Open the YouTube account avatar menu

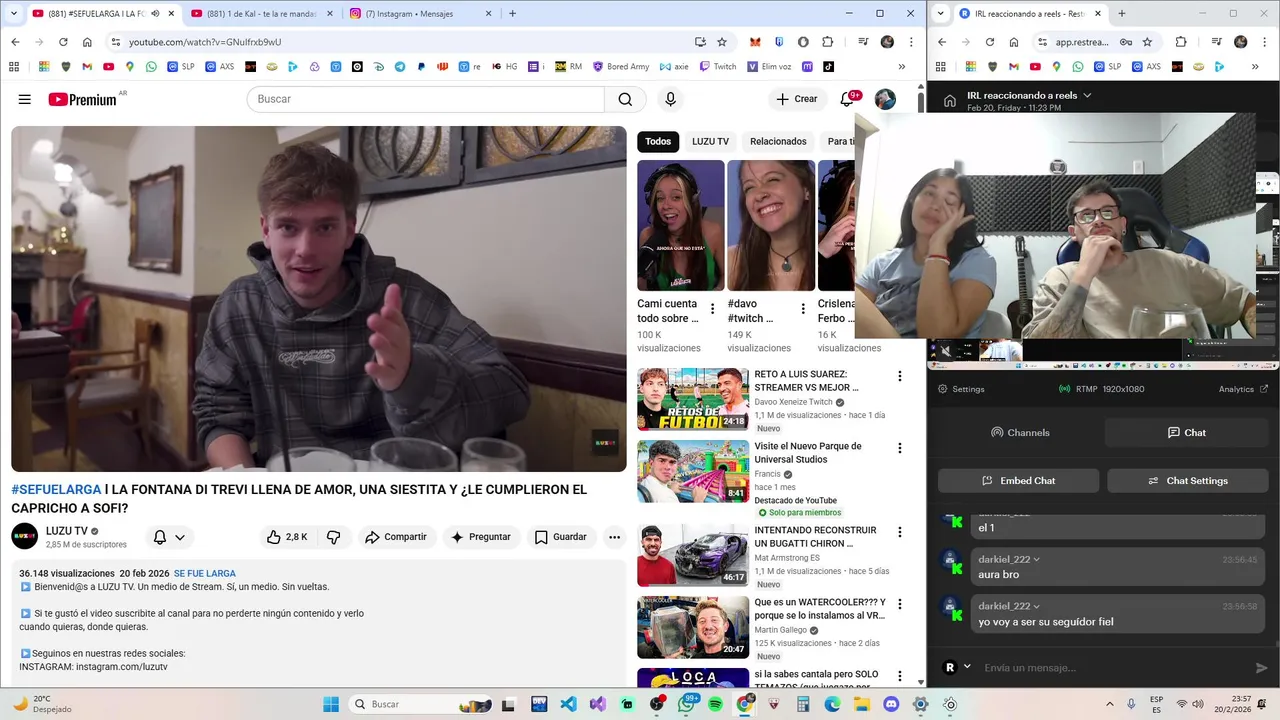pyautogui.click(x=885, y=99)
